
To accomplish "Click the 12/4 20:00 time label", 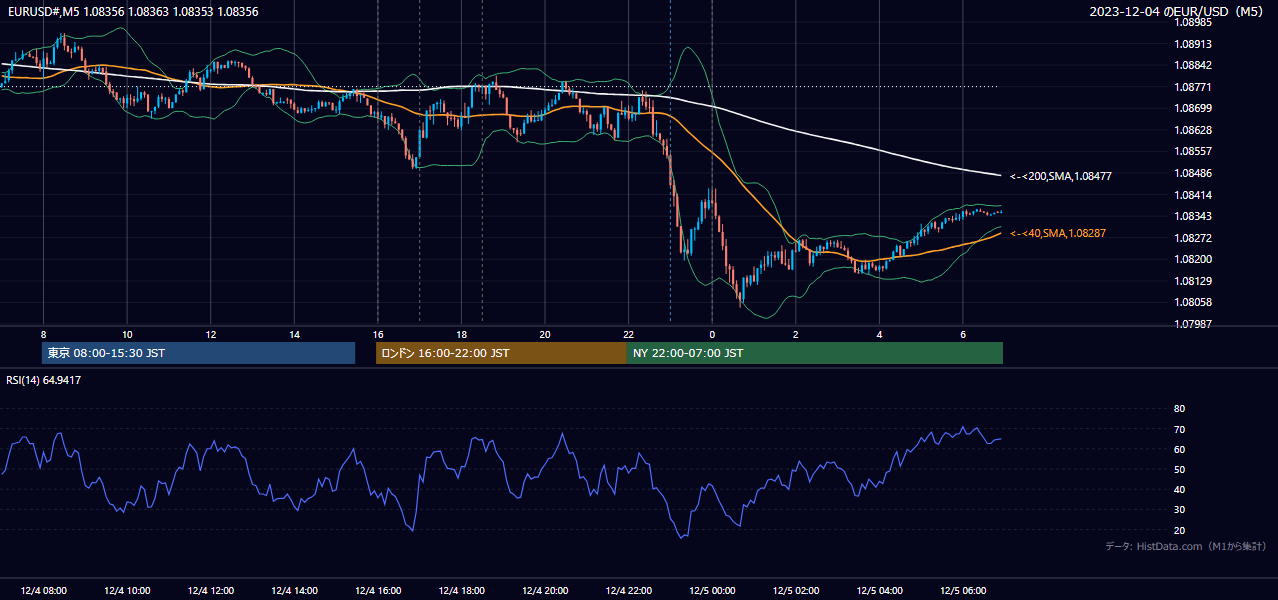I will (544, 591).
